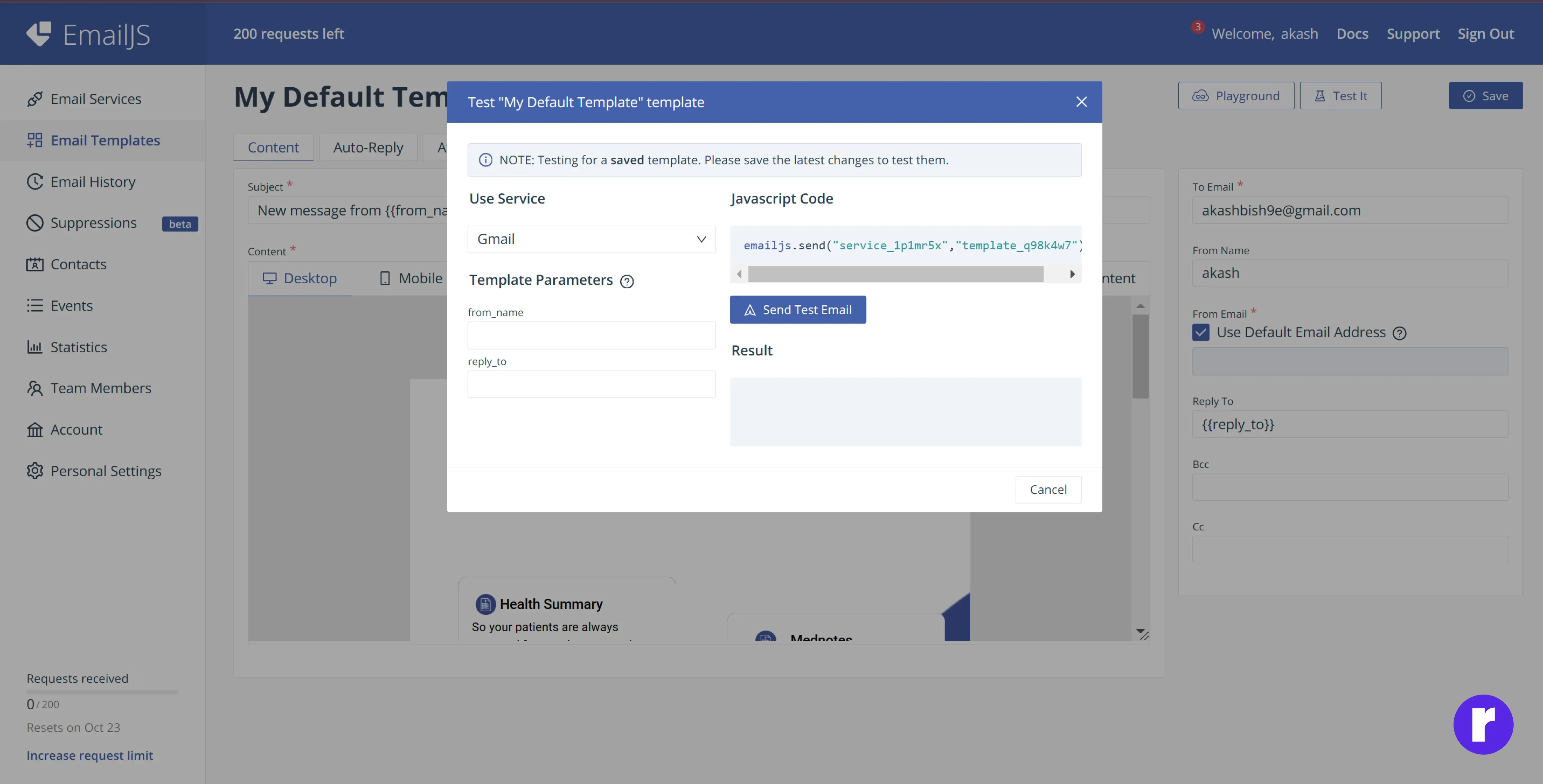Click the Suppressions blocked-circle icon
The width and height of the screenshot is (1543, 784).
pyautogui.click(x=35, y=223)
